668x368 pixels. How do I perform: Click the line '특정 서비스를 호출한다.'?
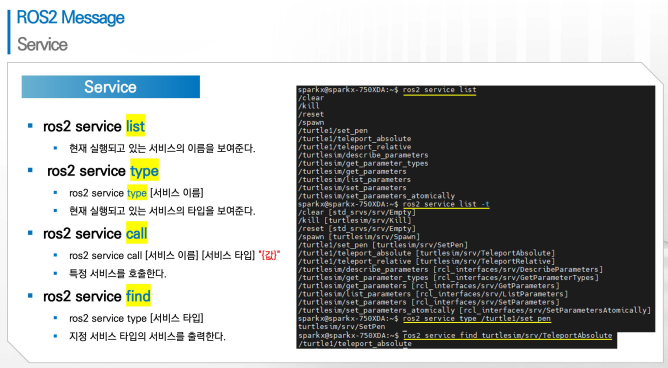pos(118,273)
